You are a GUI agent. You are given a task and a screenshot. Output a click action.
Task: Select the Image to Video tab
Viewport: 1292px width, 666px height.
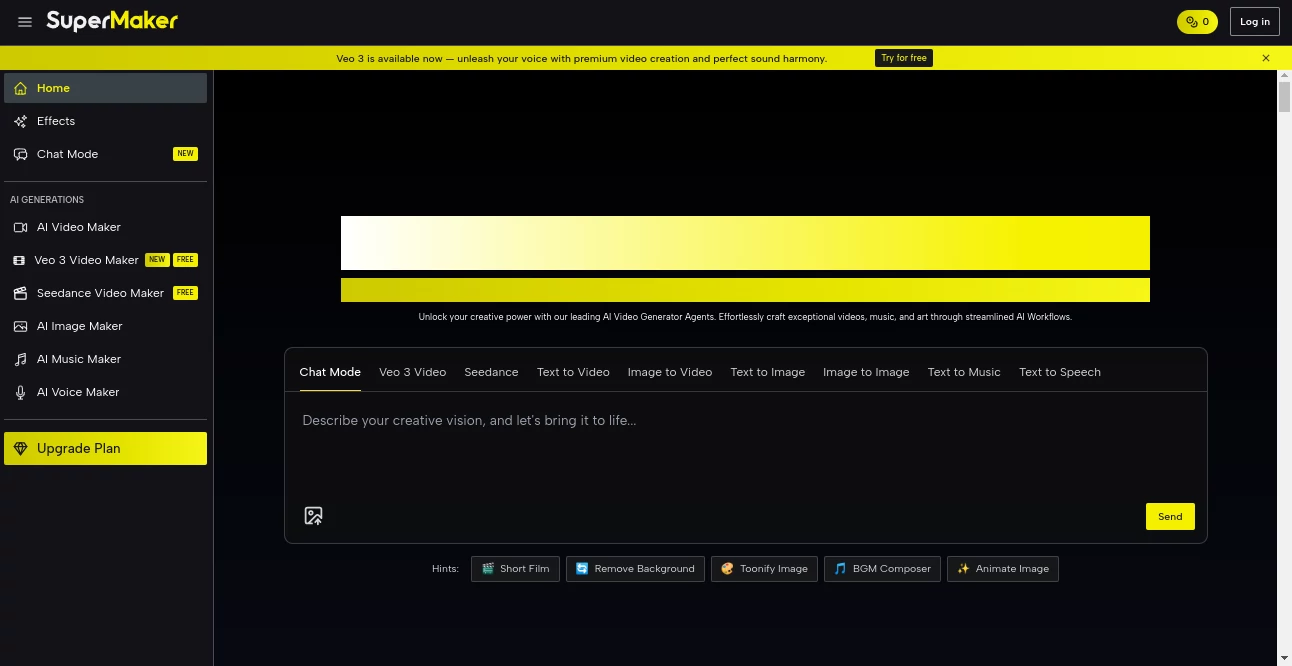pyautogui.click(x=669, y=372)
